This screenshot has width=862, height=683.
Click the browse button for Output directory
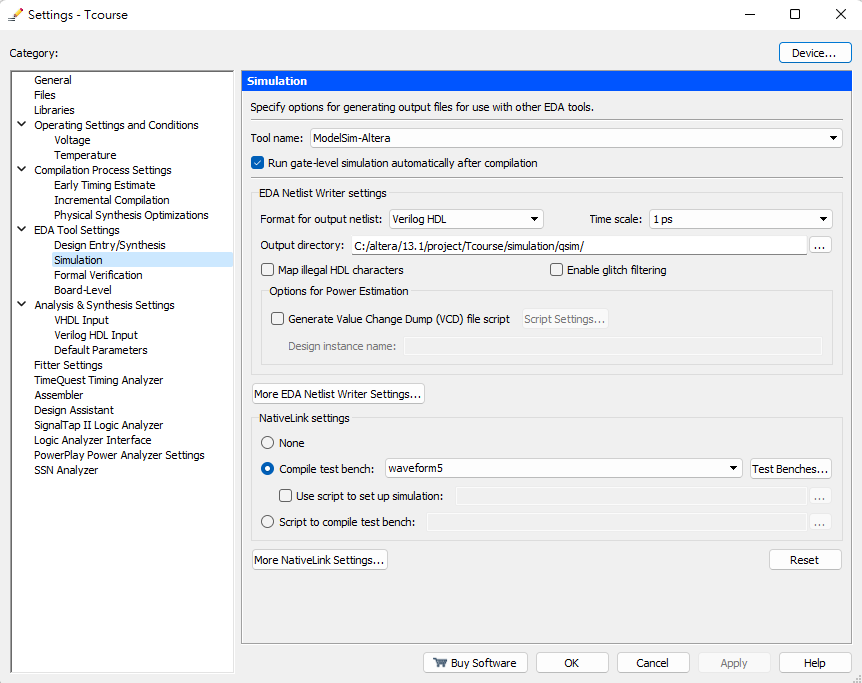pyautogui.click(x=820, y=245)
